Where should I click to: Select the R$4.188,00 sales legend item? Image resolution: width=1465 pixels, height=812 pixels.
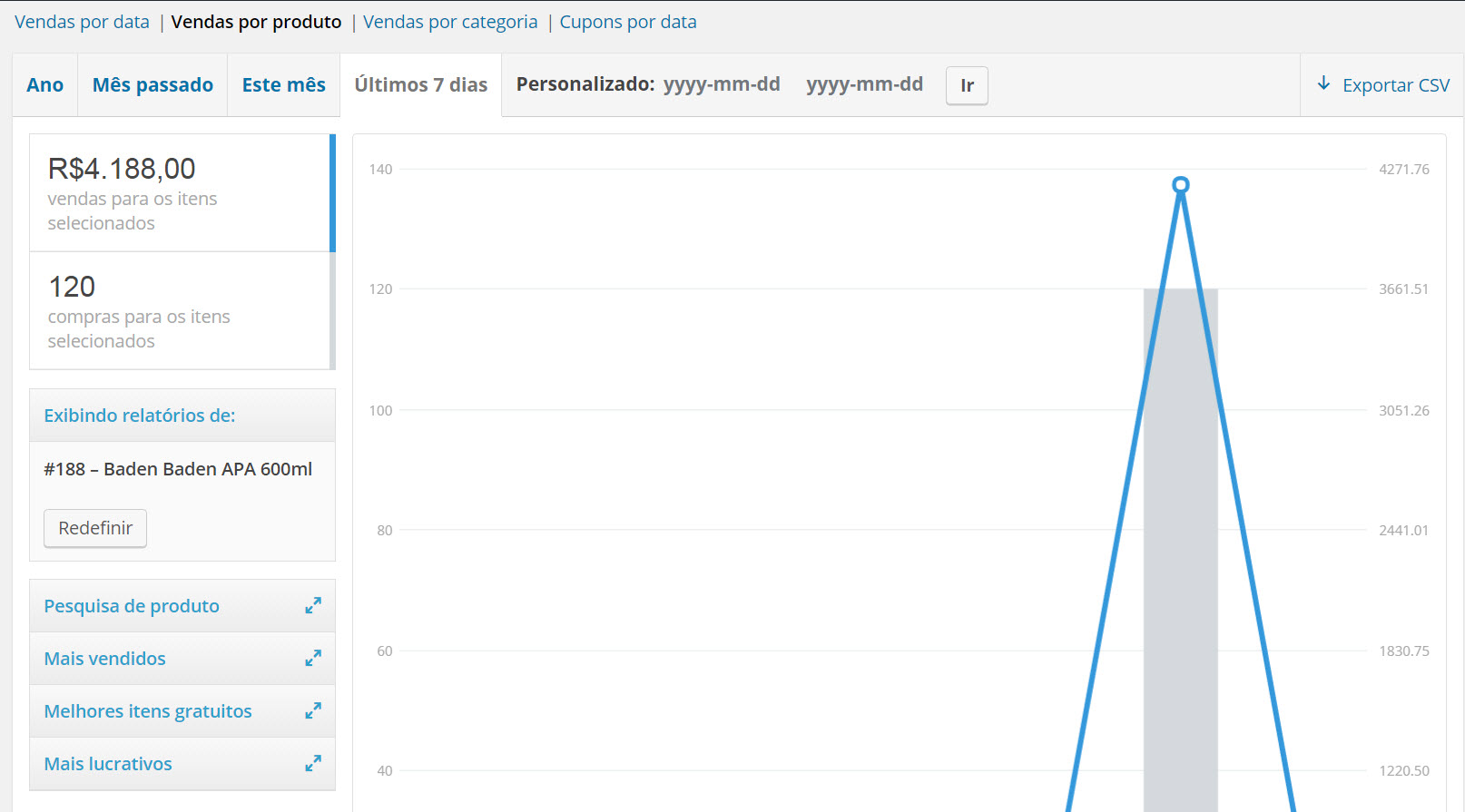point(182,193)
